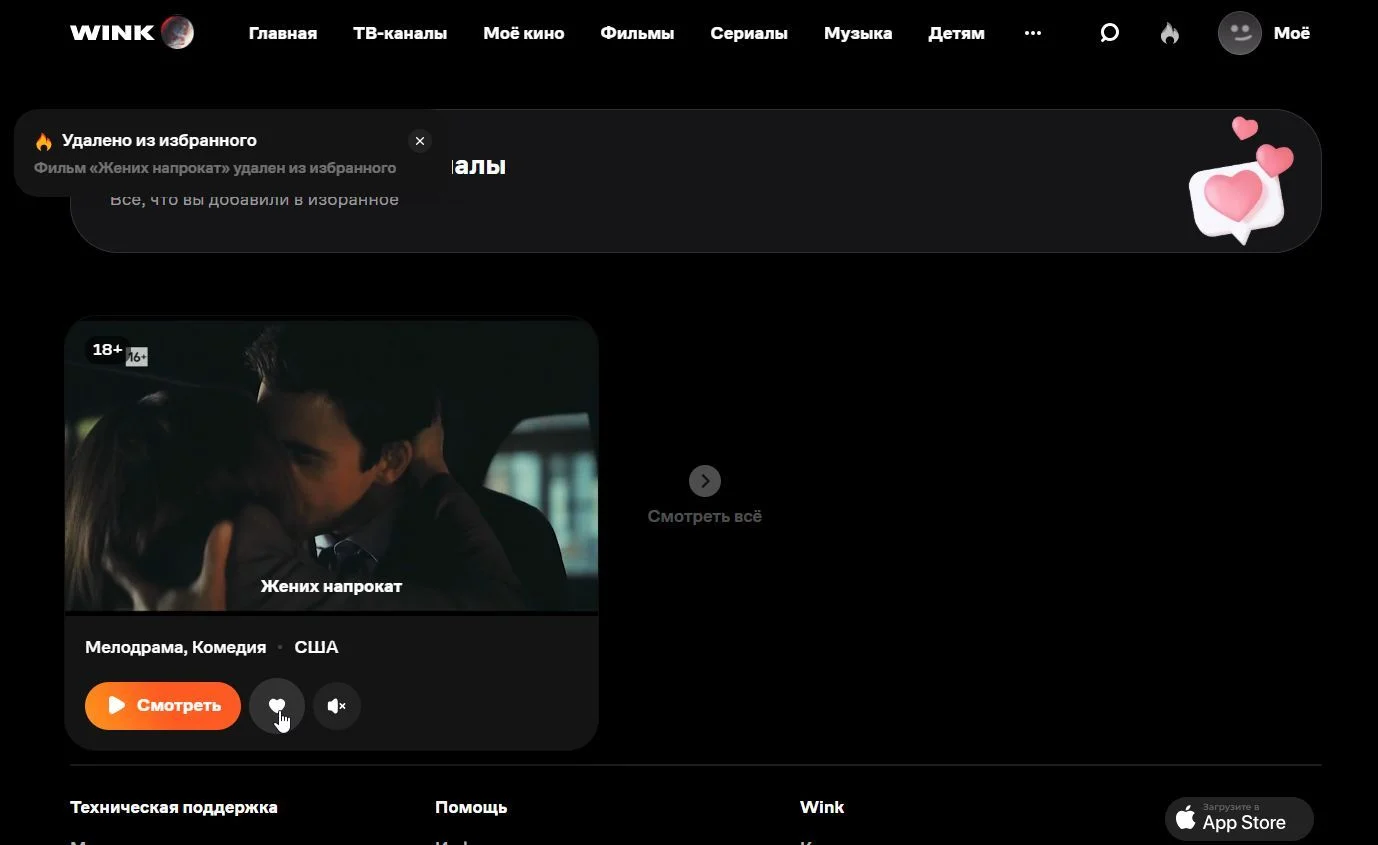Screen dimensions: 1378x845
Task: Open the 'ТВ-каналы' section
Action: coord(400,33)
